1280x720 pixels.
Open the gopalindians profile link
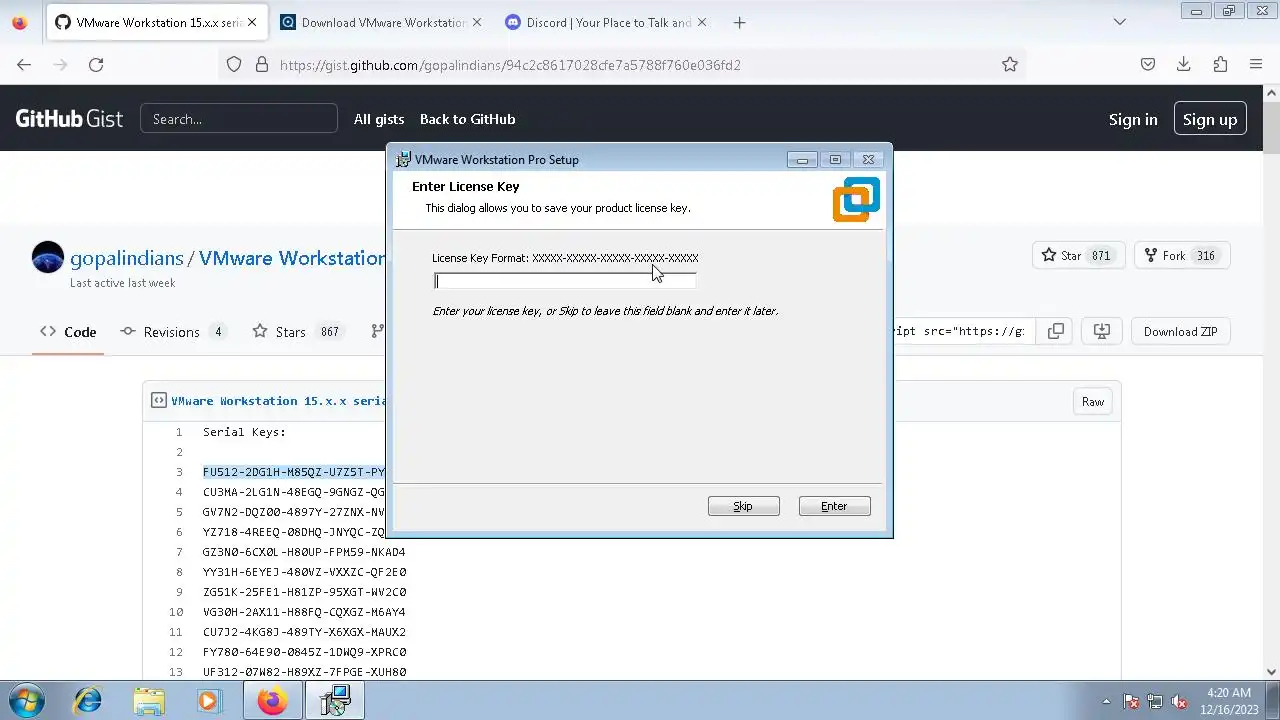[x=127, y=258]
